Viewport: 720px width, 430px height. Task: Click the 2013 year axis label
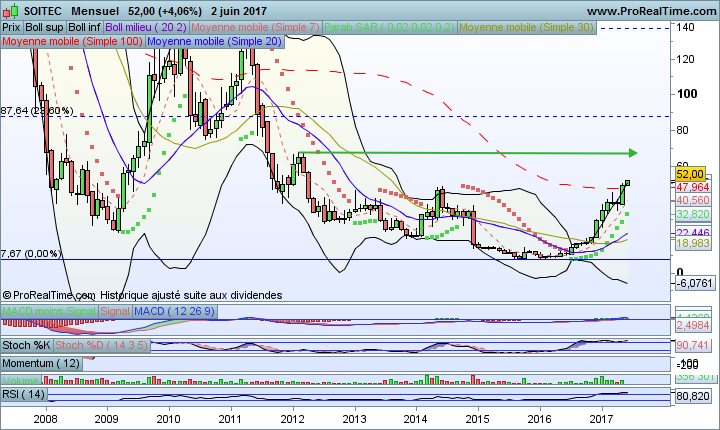pyautogui.click(x=354, y=419)
